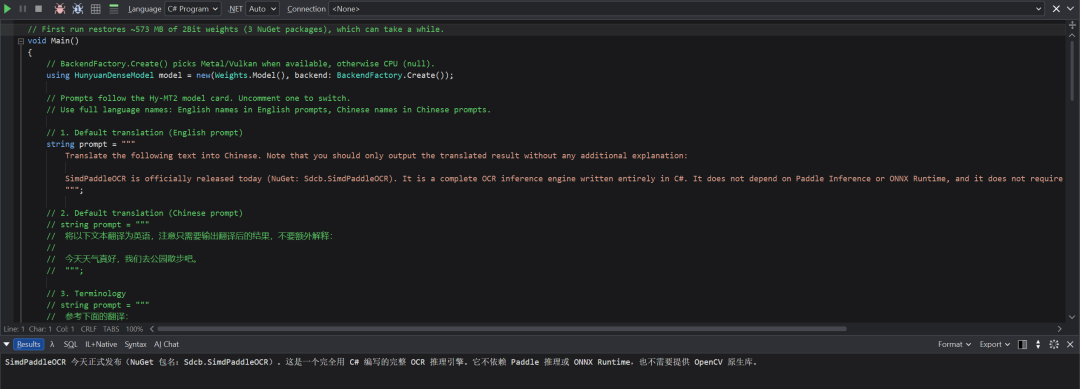1080x389 pixels.
Task: Click '// 2. Default translation (Chinese prompt)' comment
Action: click(145, 213)
